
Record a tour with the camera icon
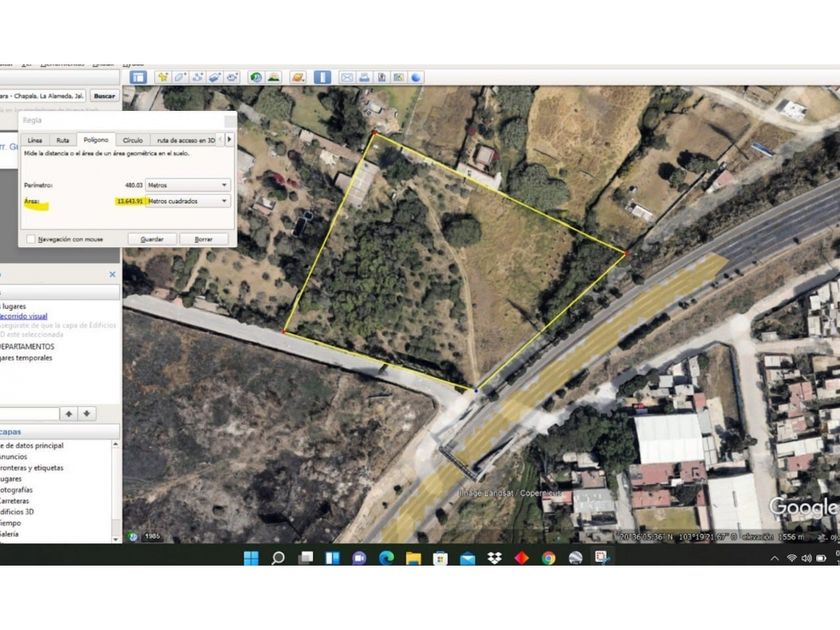coord(232,77)
